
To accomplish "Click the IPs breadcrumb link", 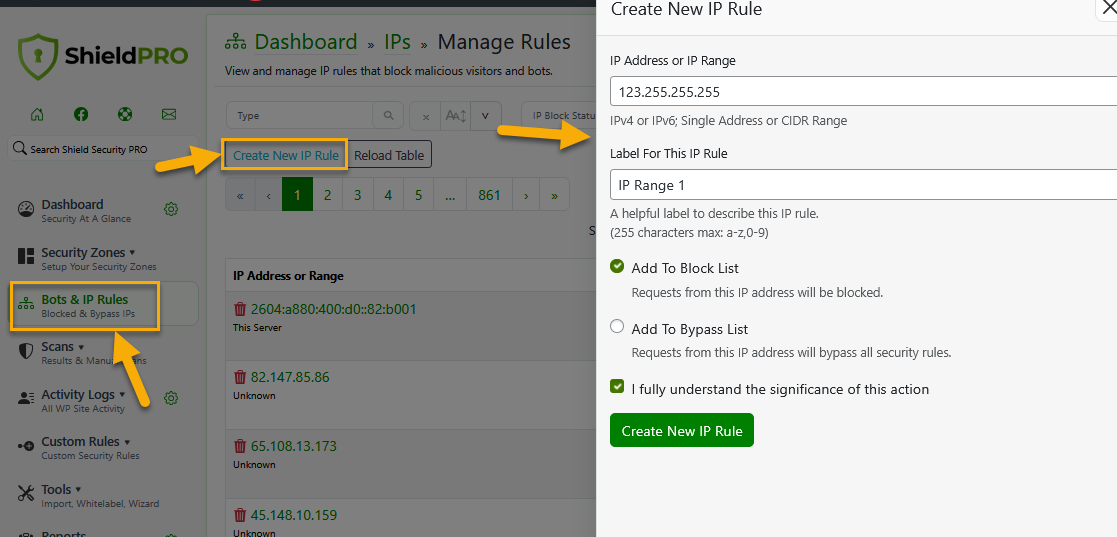I will pyautogui.click(x=398, y=43).
